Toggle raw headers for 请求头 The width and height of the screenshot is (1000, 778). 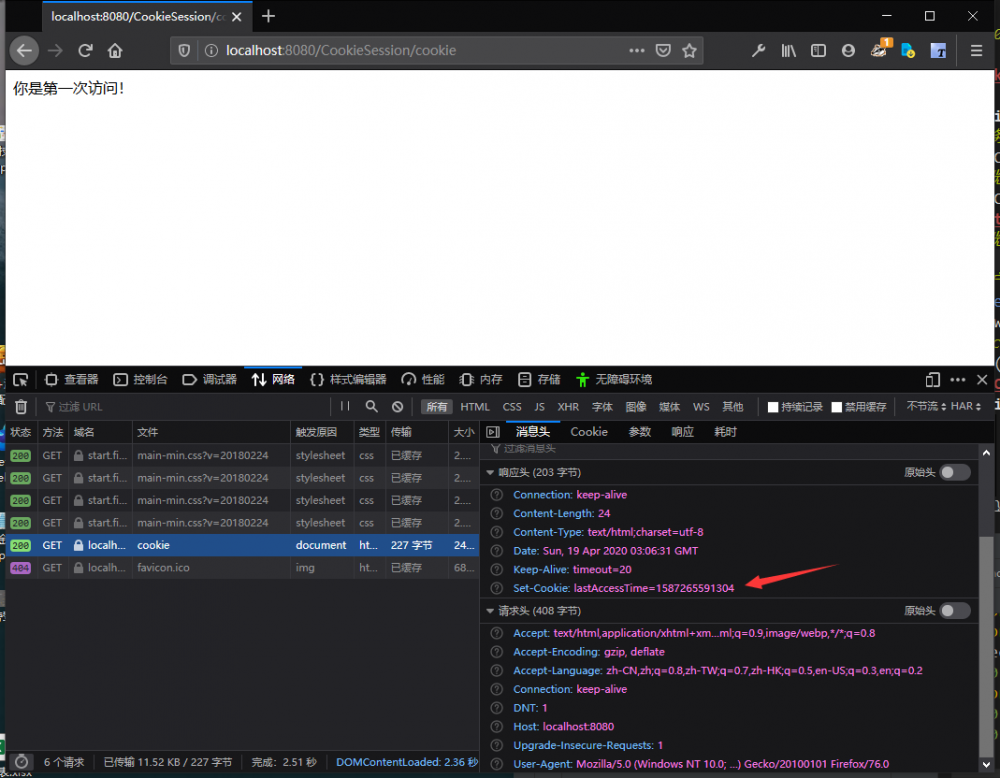[954, 610]
